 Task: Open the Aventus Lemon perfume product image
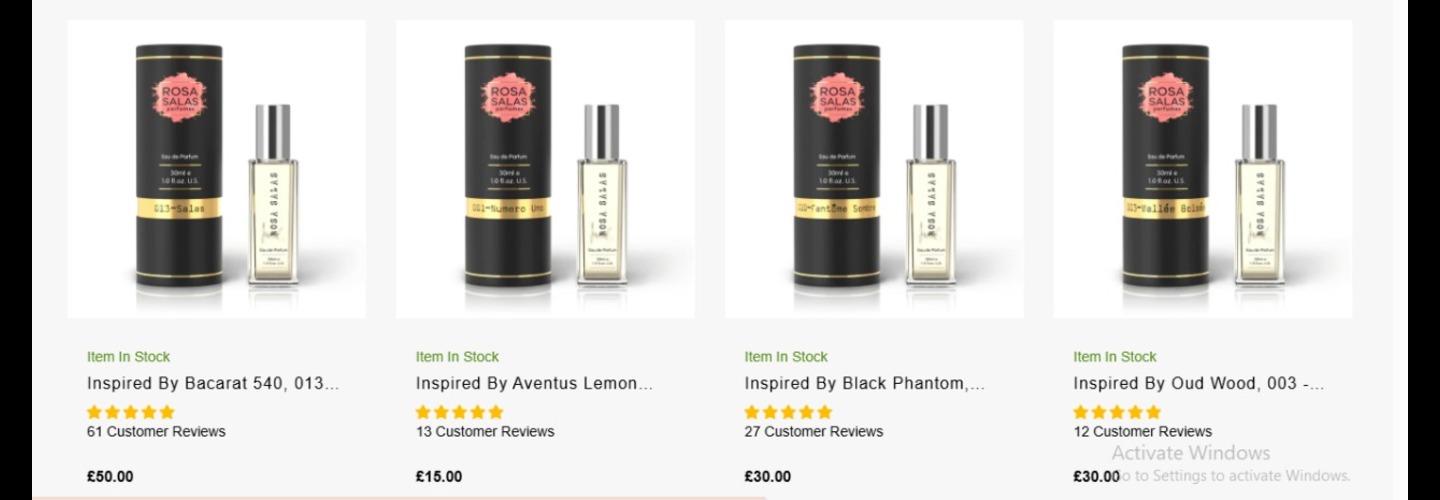(545, 169)
